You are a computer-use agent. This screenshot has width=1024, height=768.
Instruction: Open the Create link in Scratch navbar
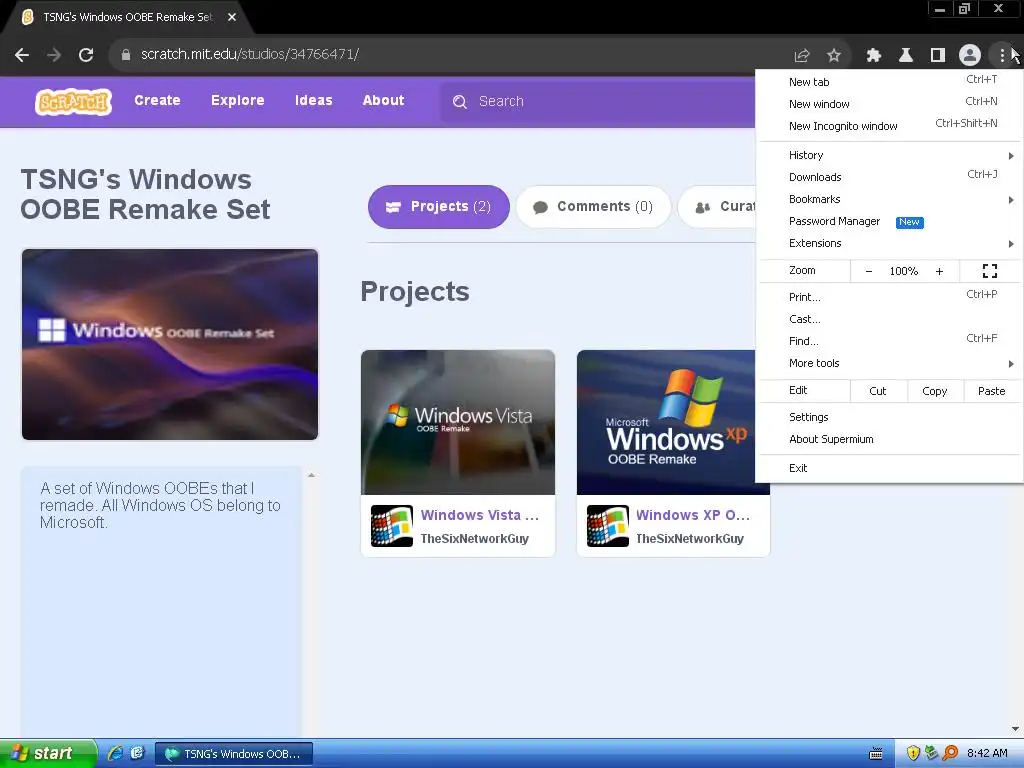click(157, 101)
